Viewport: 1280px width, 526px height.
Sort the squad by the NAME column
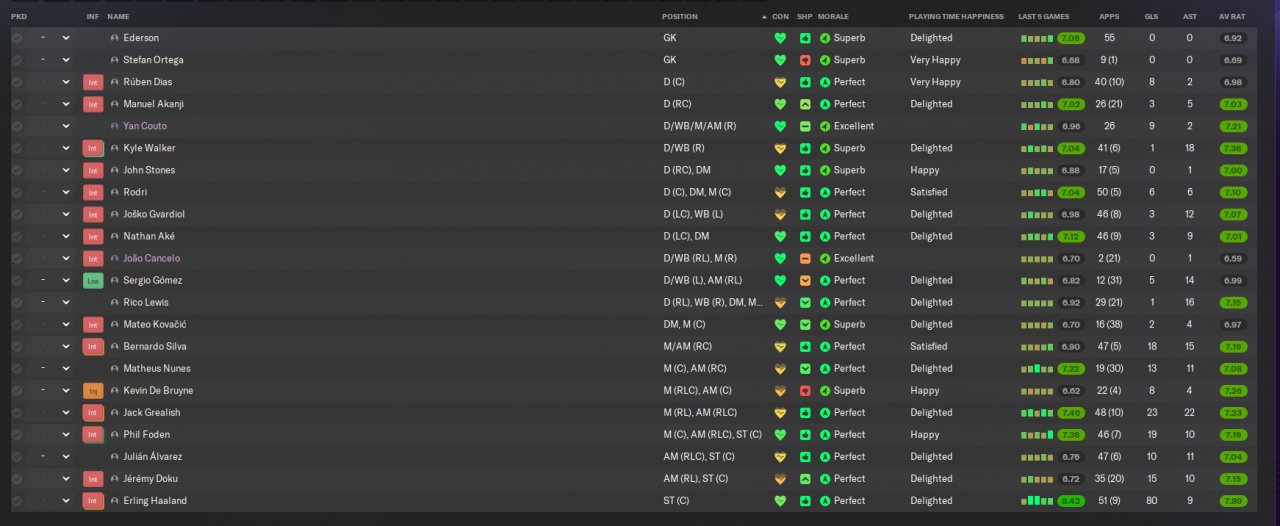click(118, 17)
